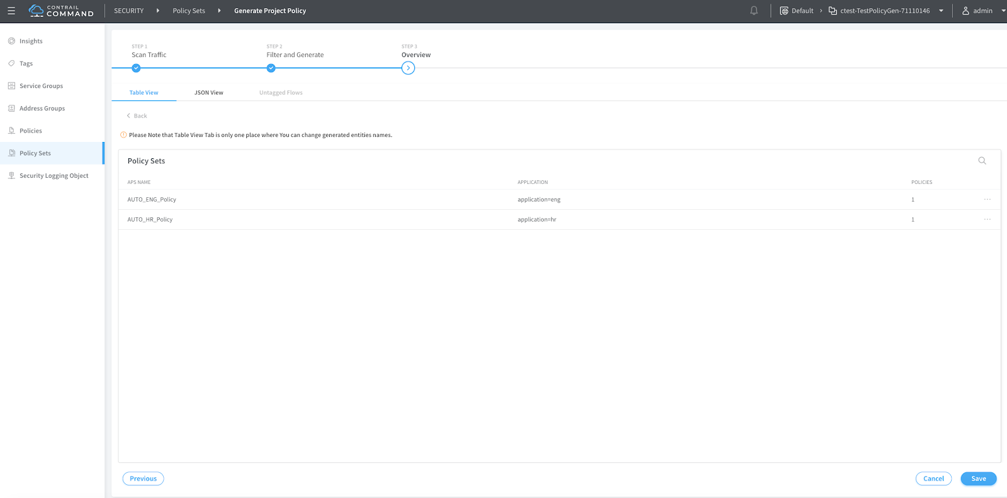Click the AUTO_HR_Policy name cell
This screenshot has width=1007, height=498.
150,220
